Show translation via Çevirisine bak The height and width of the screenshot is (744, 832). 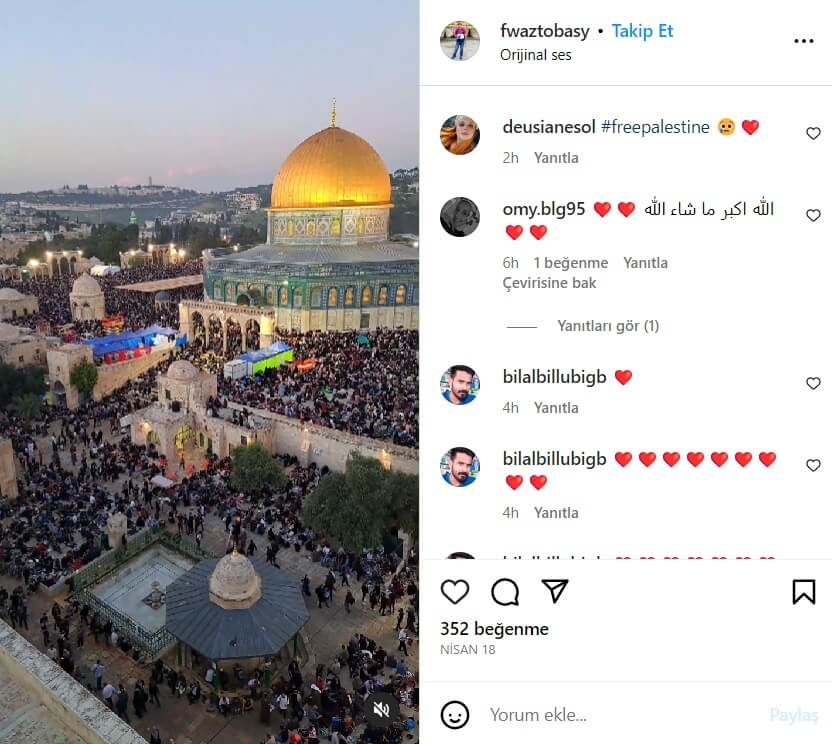[x=549, y=283]
